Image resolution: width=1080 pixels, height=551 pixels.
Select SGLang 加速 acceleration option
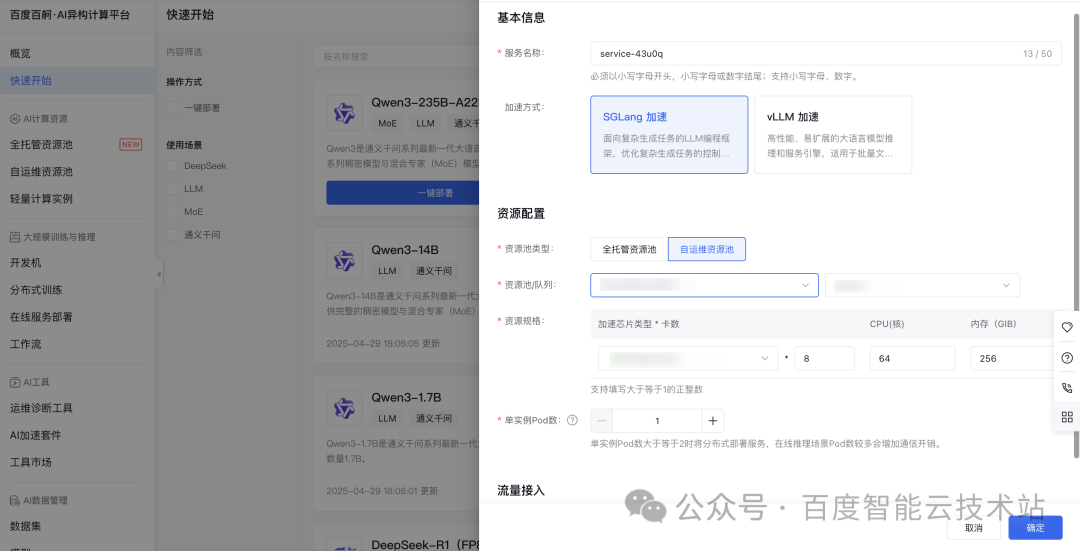[x=669, y=134]
